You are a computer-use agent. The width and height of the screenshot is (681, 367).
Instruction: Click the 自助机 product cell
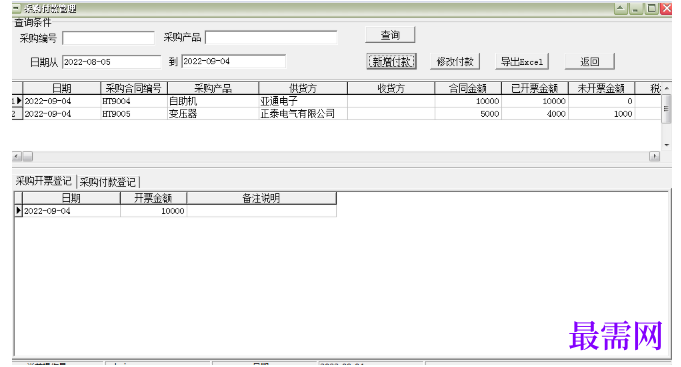click(x=213, y=101)
